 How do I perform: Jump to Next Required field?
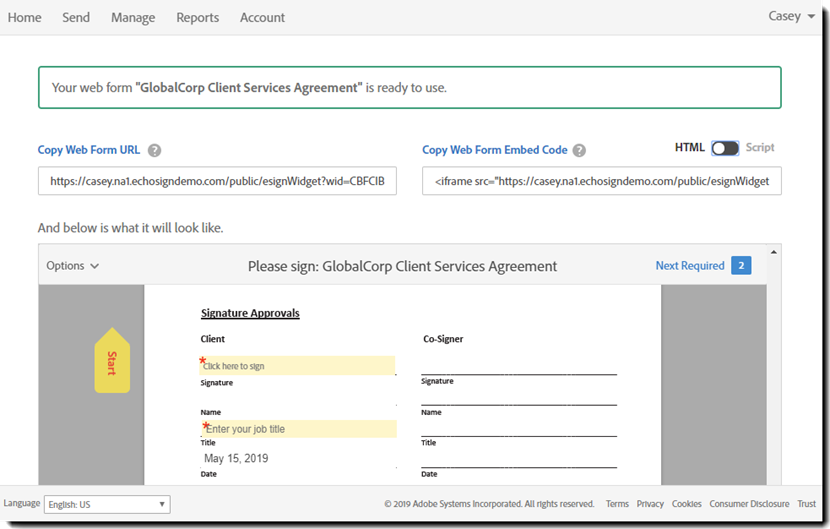tap(690, 266)
